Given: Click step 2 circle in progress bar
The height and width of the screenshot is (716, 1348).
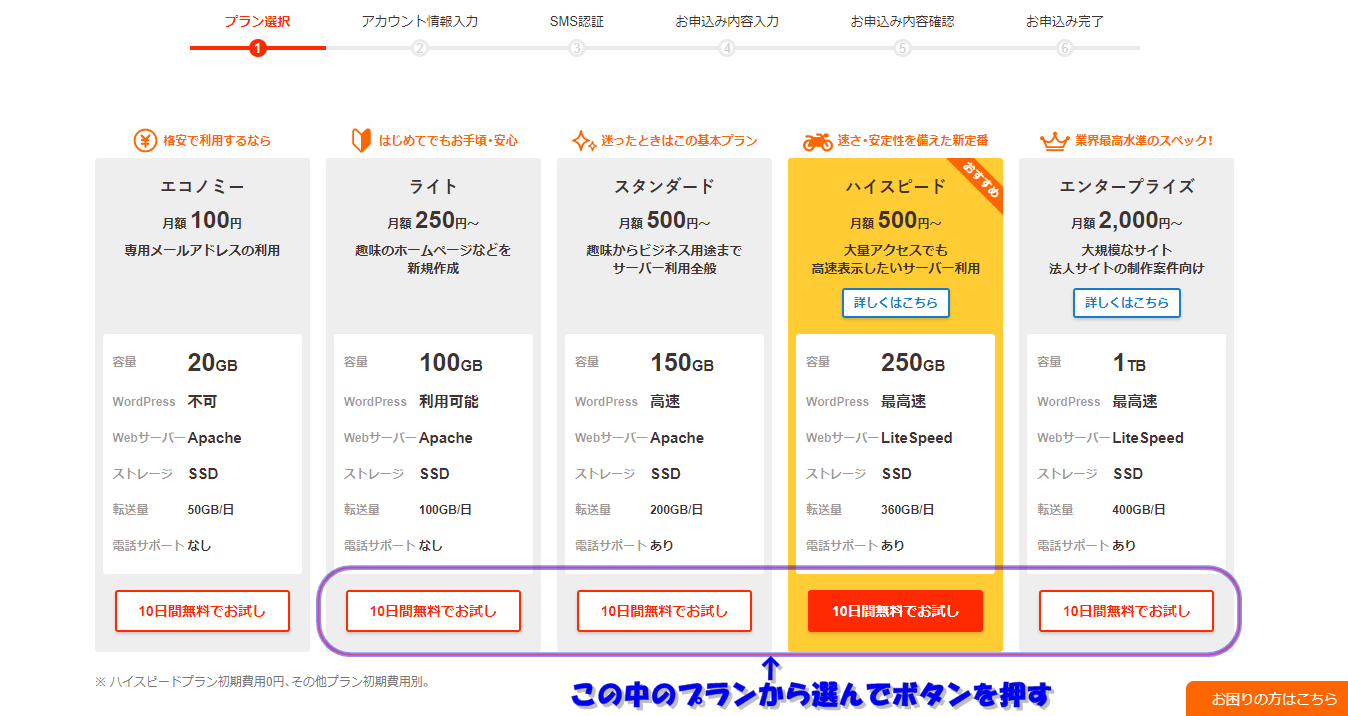Looking at the screenshot, I should click(420, 48).
